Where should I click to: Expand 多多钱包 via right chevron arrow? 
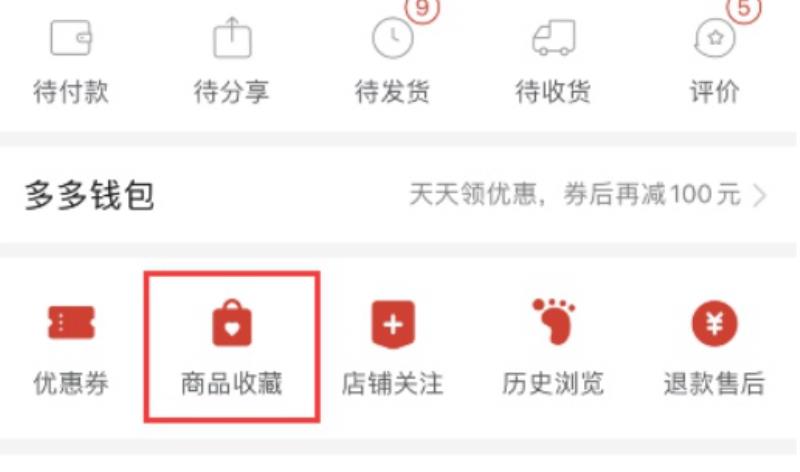[760, 195]
